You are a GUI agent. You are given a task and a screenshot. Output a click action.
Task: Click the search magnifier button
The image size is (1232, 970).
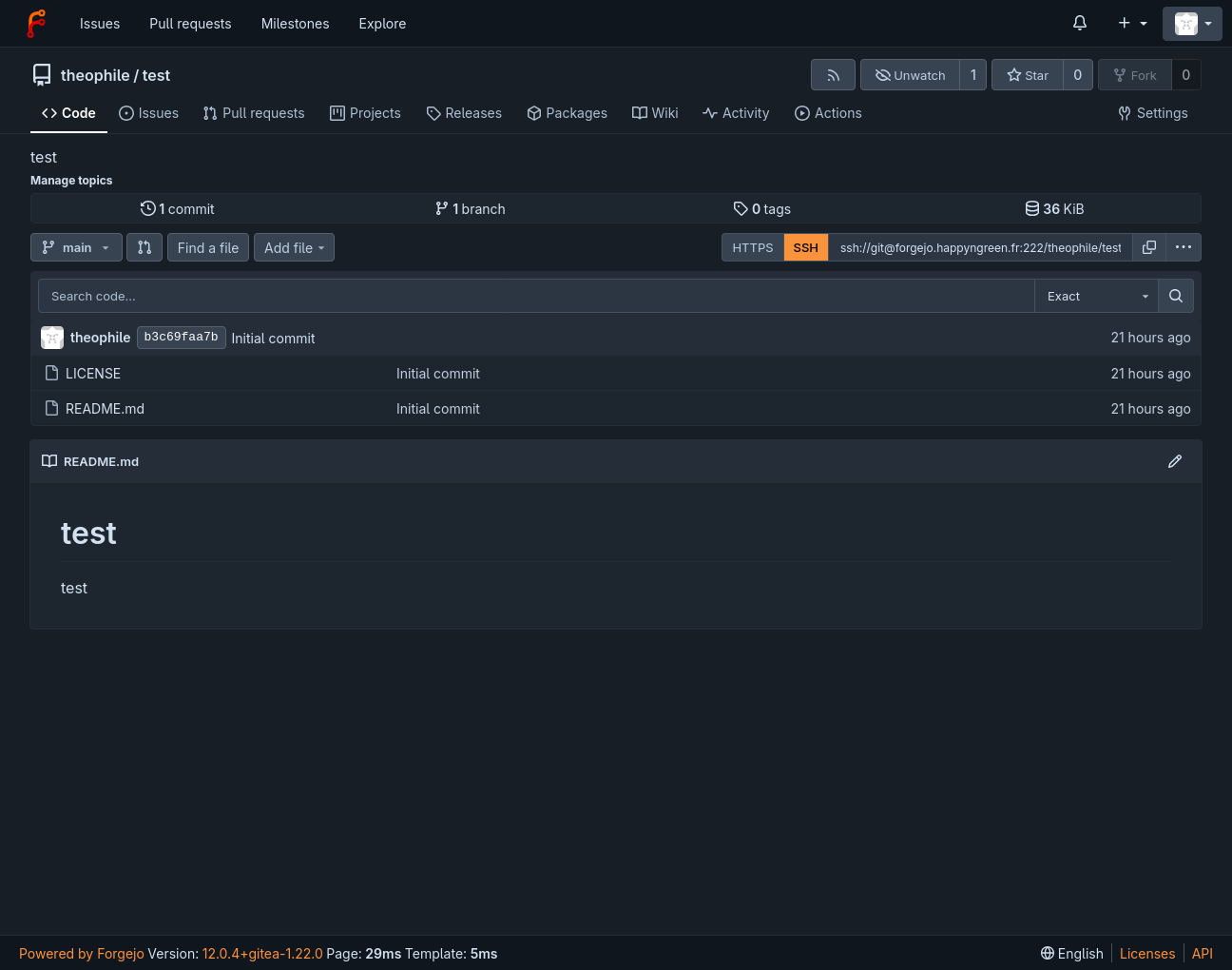tap(1176, 296)
